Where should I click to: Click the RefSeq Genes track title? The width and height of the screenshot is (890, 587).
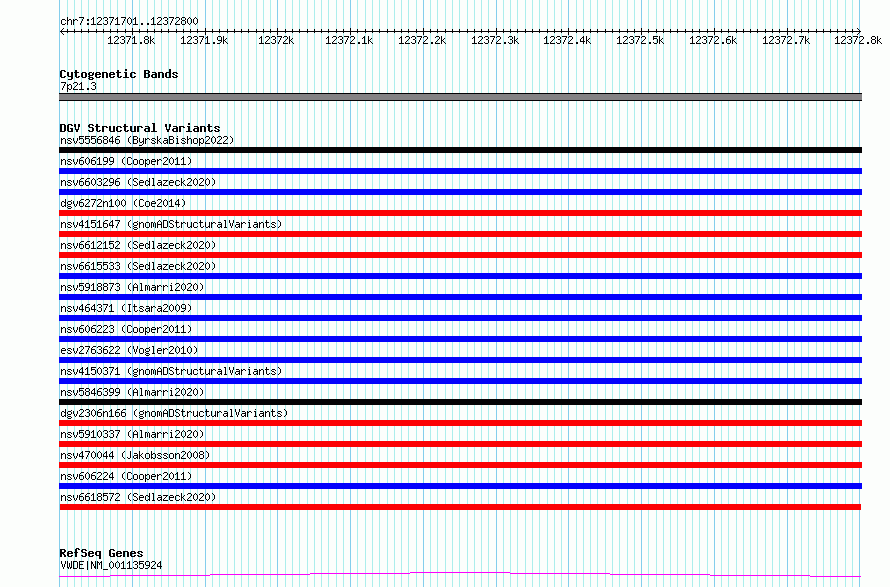click(x=101, y=553)
